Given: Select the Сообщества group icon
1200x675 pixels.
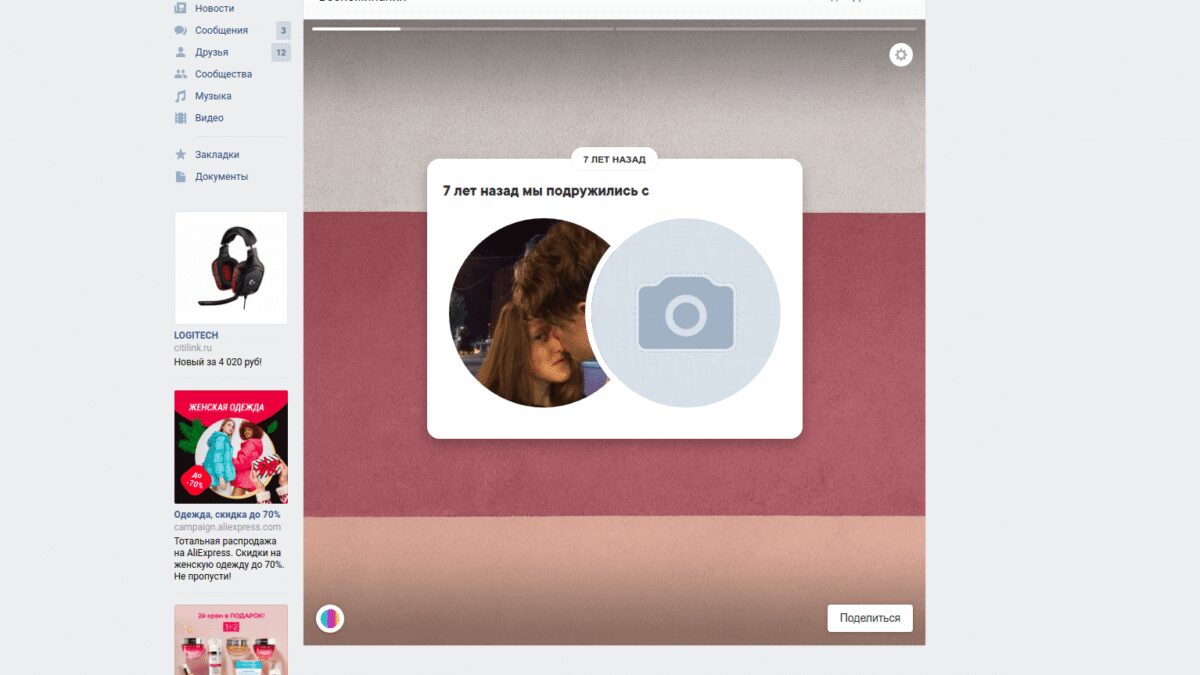Looking at the screenshot, I should [x=181, y=74].
